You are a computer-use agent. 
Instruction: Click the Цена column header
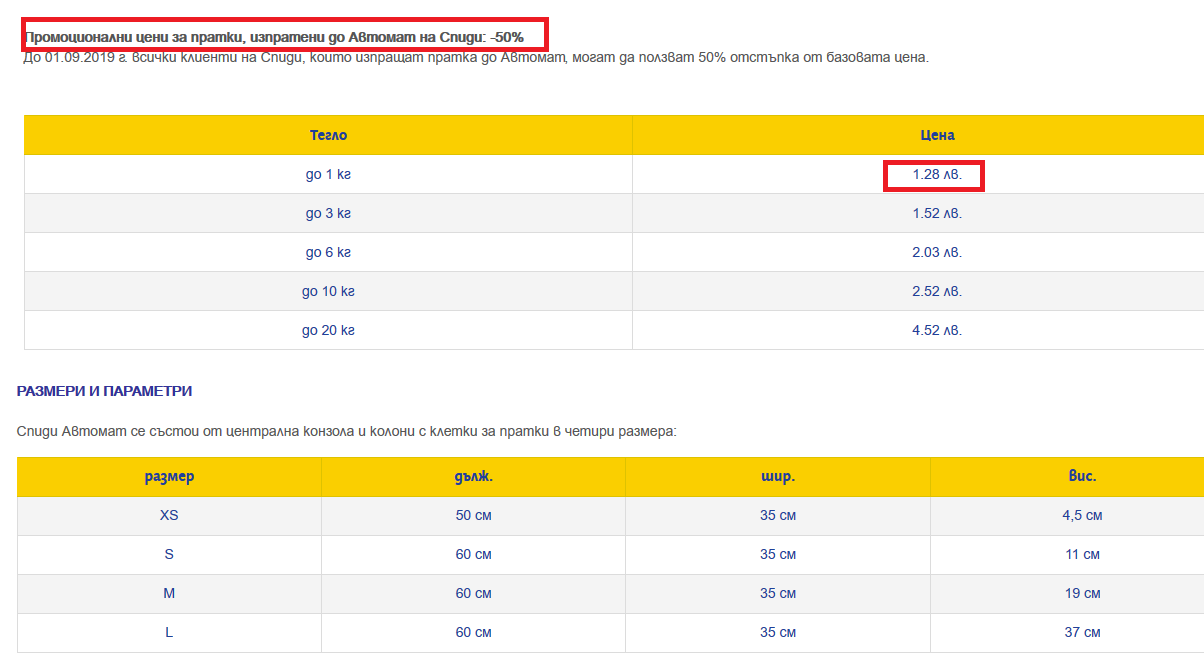click(937, 135)
